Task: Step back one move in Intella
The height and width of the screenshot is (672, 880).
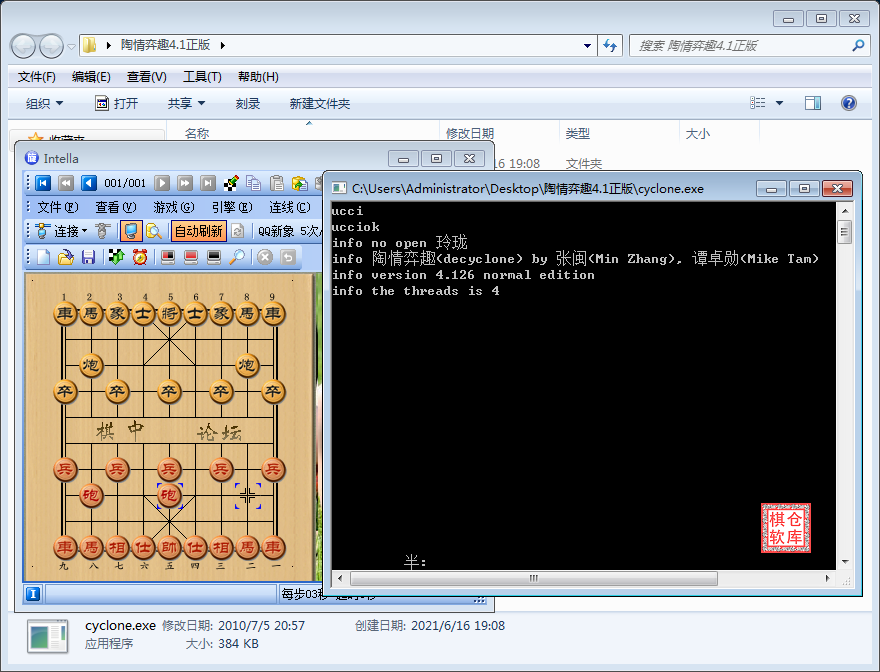Action: coord(89,183)
